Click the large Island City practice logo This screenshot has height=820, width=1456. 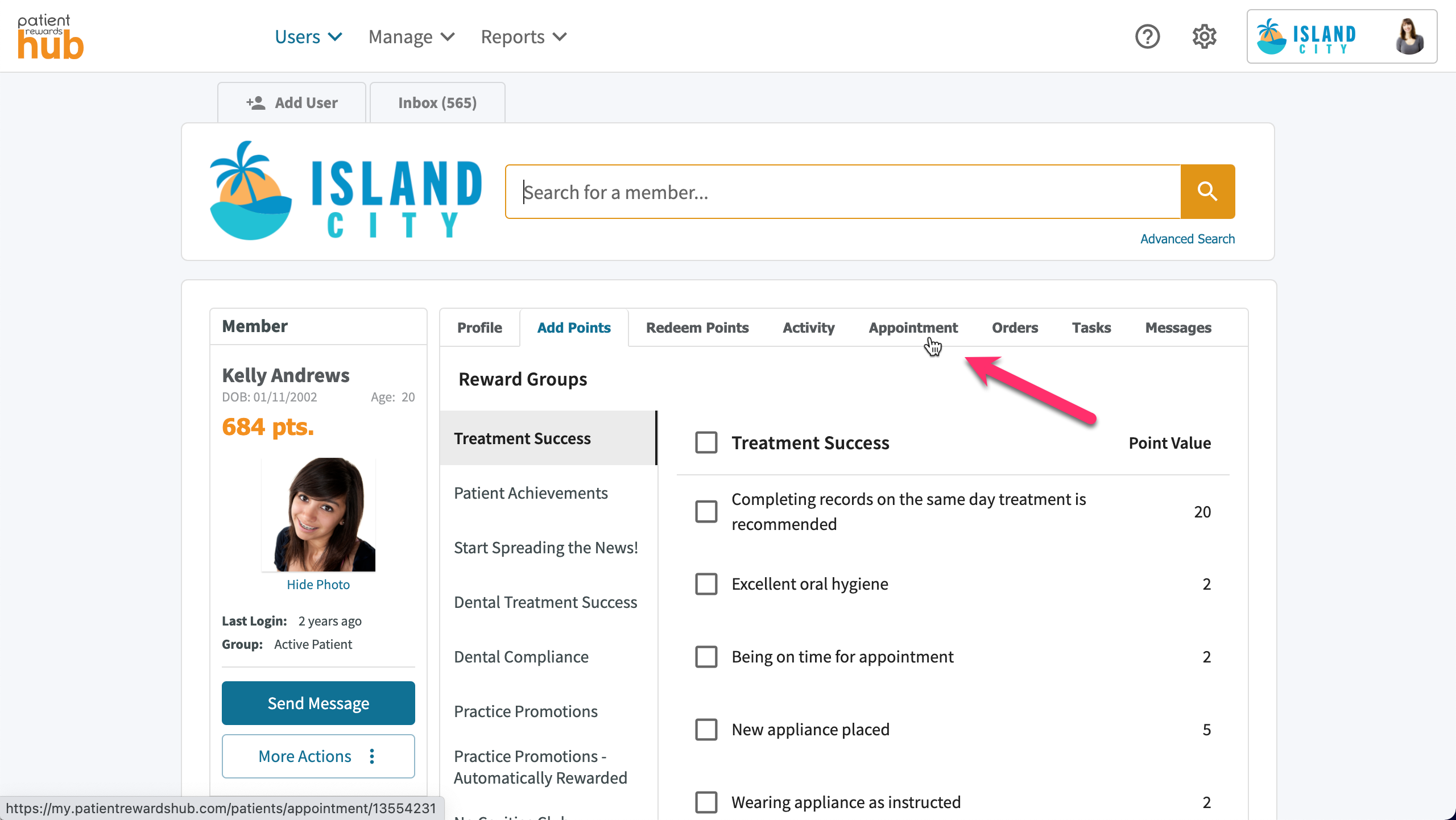click(x=345, y=190)
